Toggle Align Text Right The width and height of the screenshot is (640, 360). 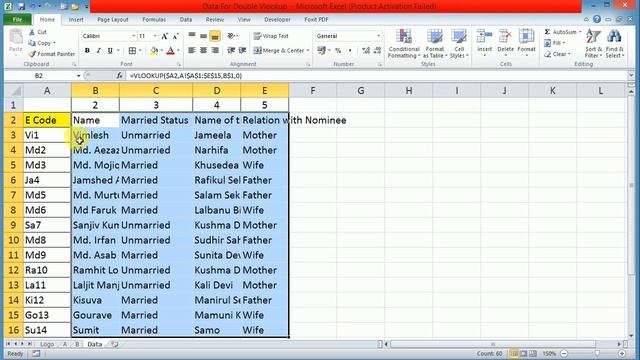[215, 51]
